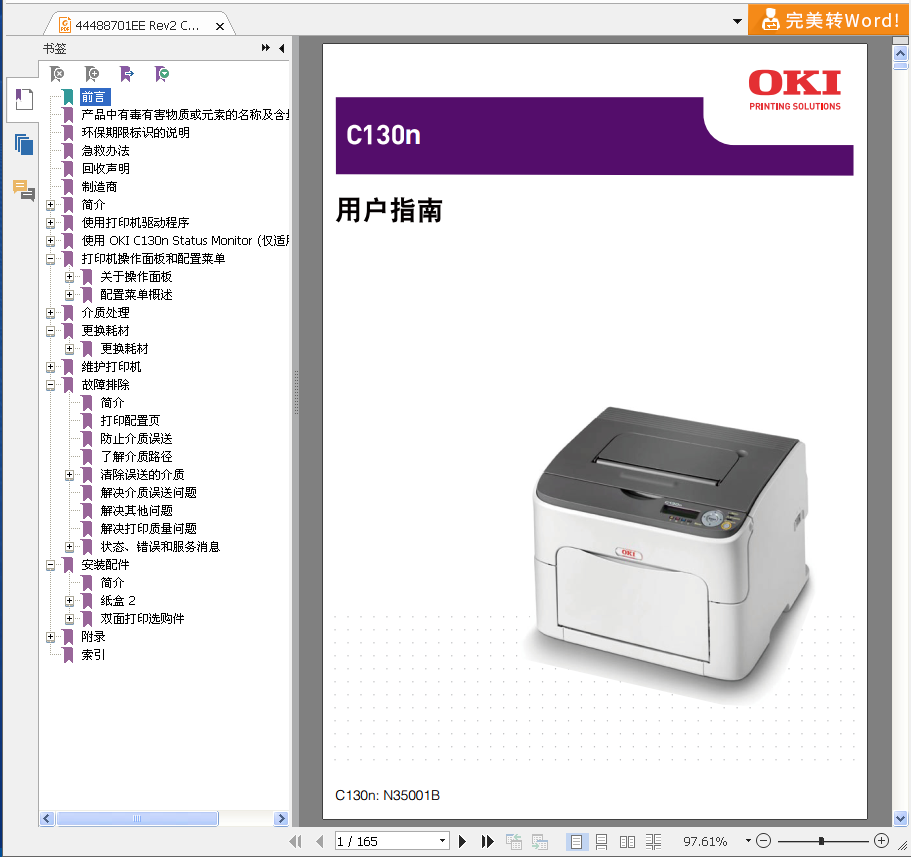Expand the top-level 简介 bookmark
The width and height of the screenshot is (911, 857).
[51, 205]
